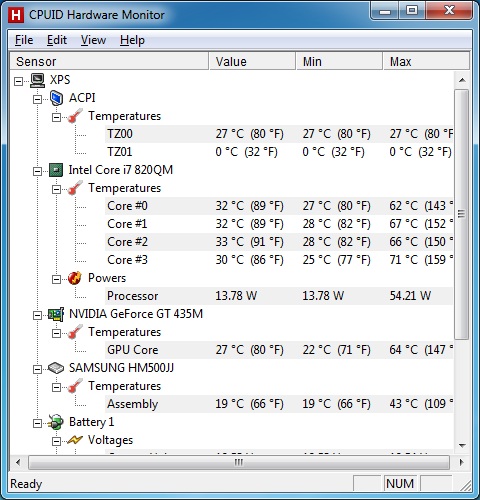The height and width of the screenshot is (500, 480).
Task: Maximize the Hardware Monitor window
Action: [x=412, y=12]
